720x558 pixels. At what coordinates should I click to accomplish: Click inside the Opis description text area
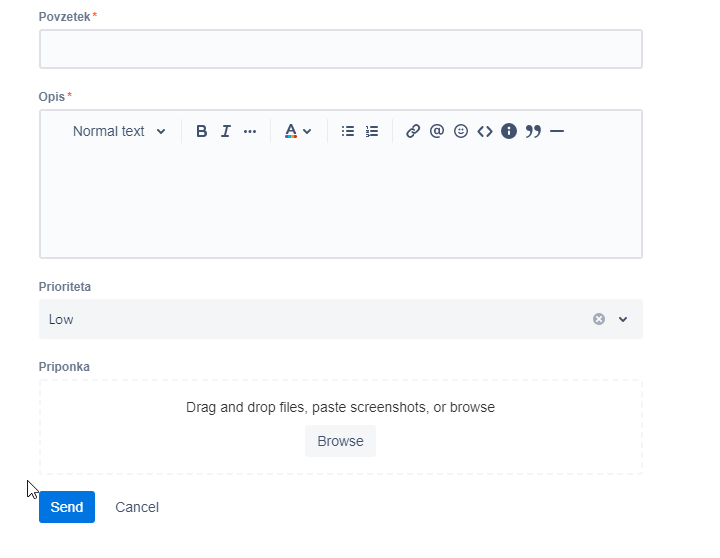pyautogui.click(x=341, y=202)
